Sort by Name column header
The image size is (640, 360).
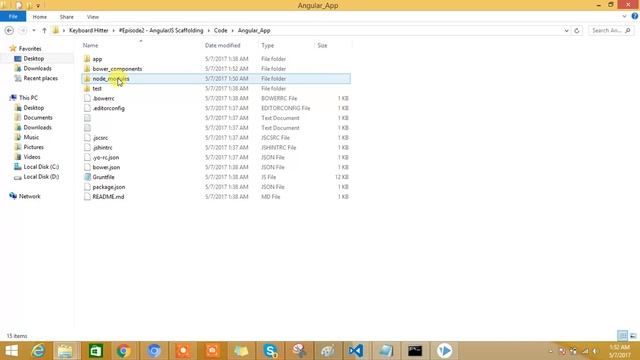point(91,45)
